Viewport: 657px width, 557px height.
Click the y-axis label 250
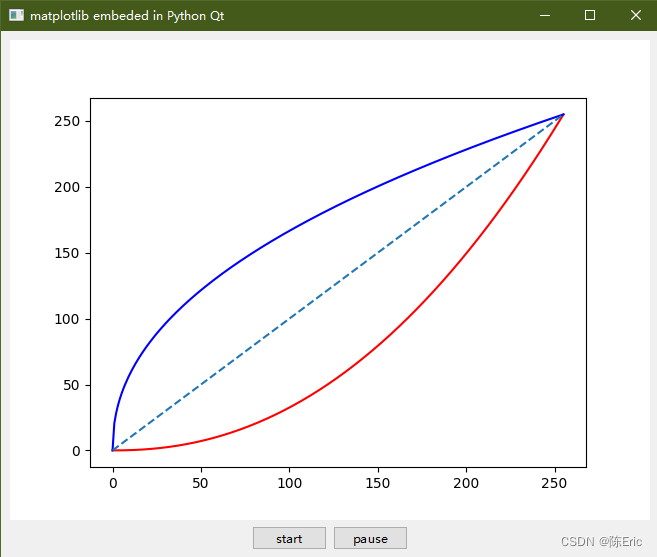(x=67, y=122)
